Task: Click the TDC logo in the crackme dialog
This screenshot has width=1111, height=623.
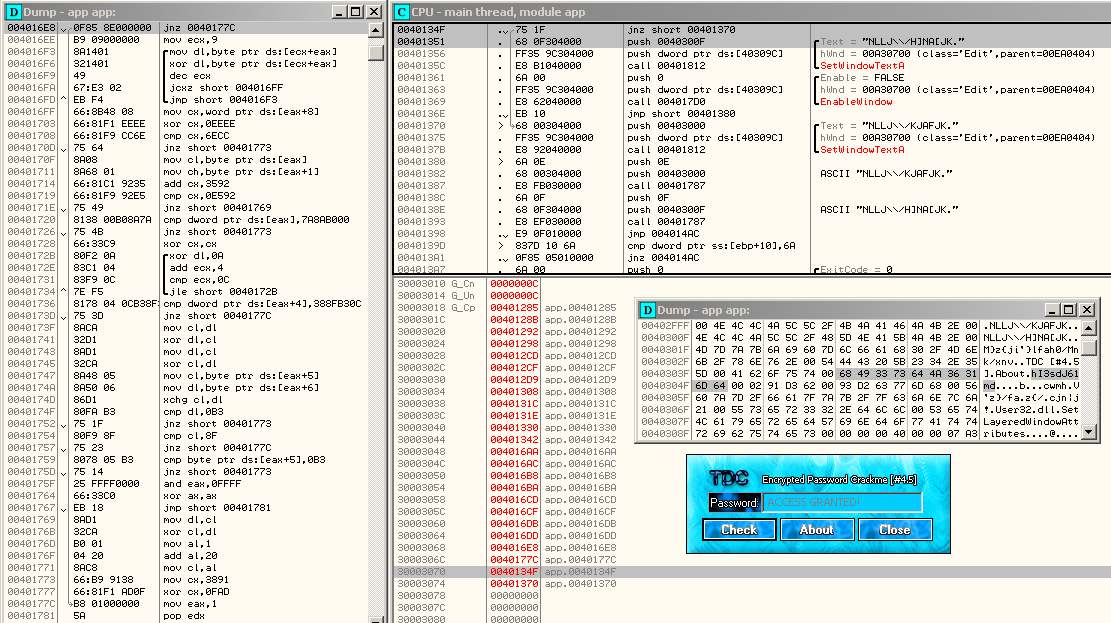Action: [727, 478]
